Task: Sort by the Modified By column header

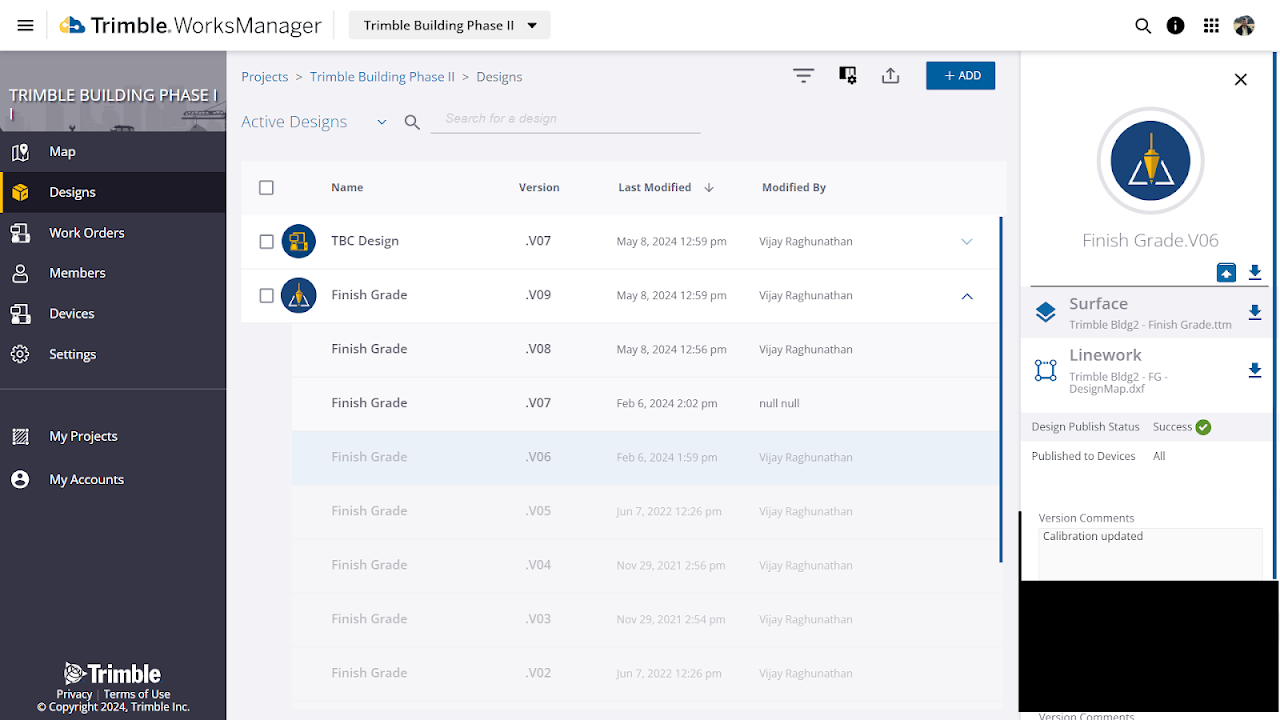Action: tap(794, 187)
